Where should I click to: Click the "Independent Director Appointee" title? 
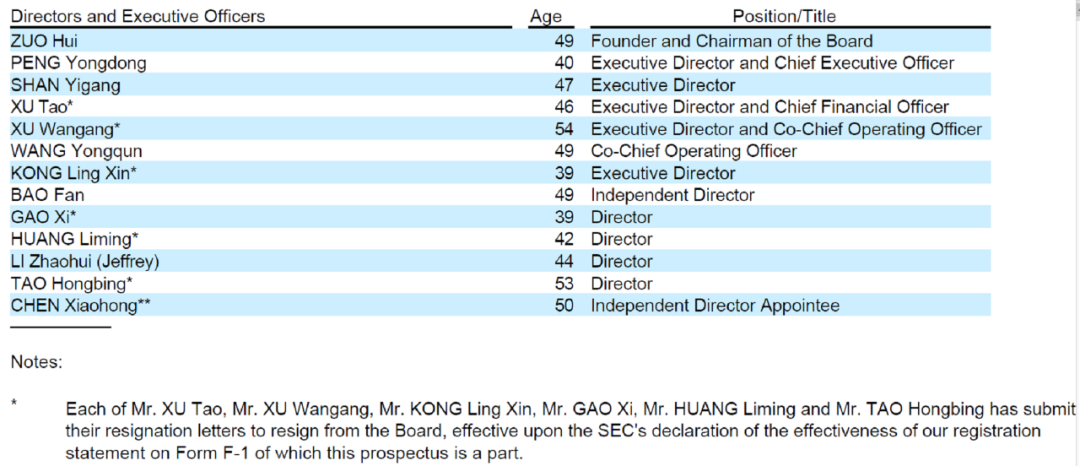[715, 305]
